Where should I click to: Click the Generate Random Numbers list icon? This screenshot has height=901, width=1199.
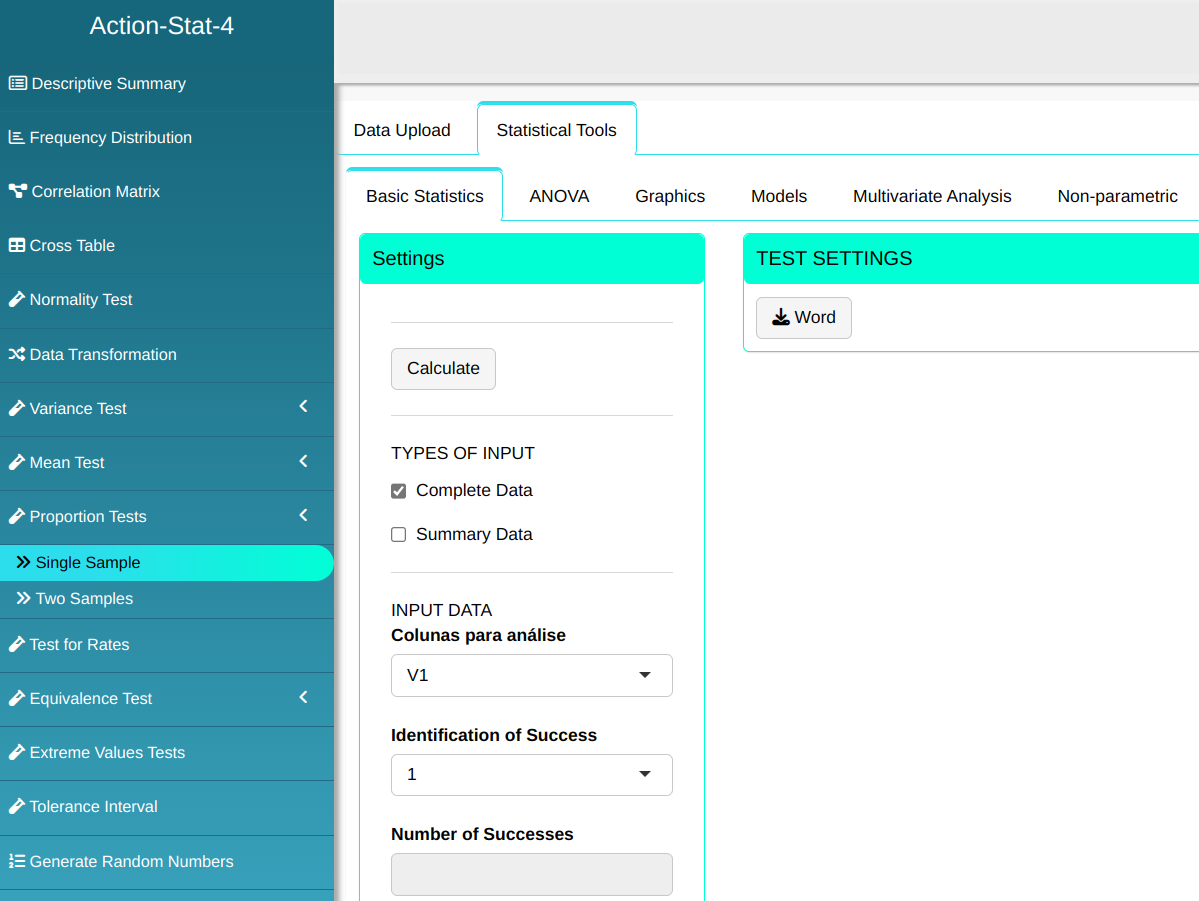[16, 862]
